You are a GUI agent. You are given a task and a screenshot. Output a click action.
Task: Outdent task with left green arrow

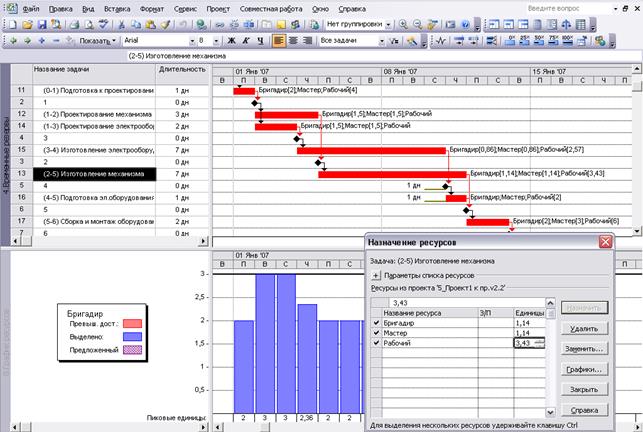coord(13,41)
